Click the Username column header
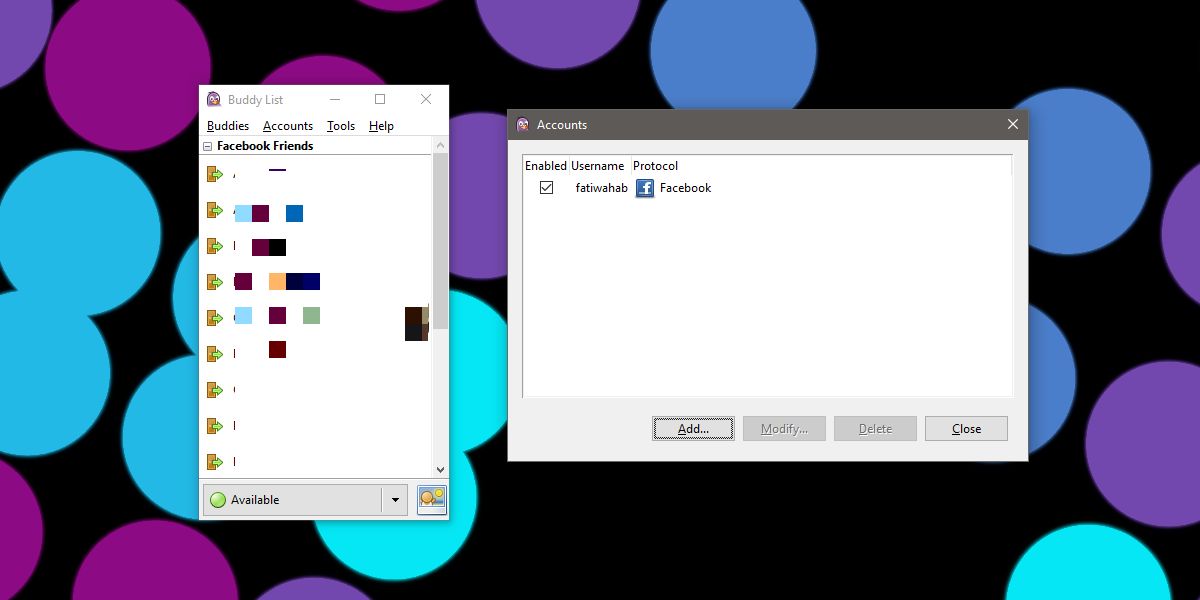1200x600 pixels. [598, 166]
